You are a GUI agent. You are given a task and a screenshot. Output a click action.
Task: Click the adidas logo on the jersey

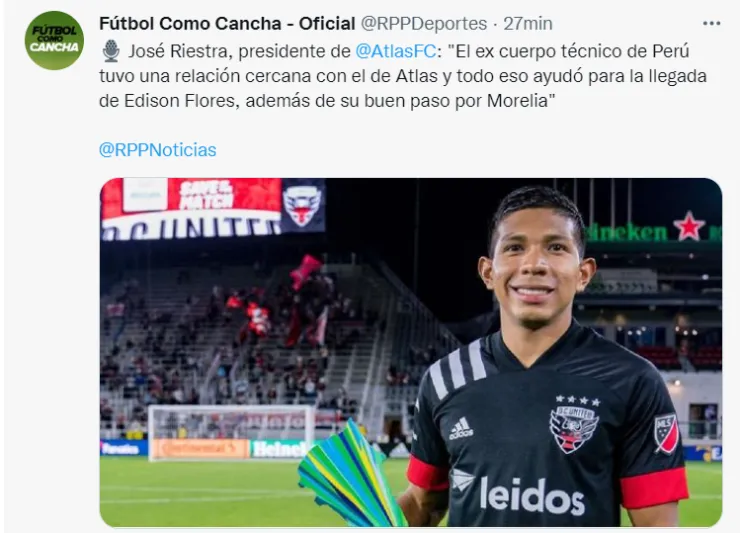coord(461,429)
